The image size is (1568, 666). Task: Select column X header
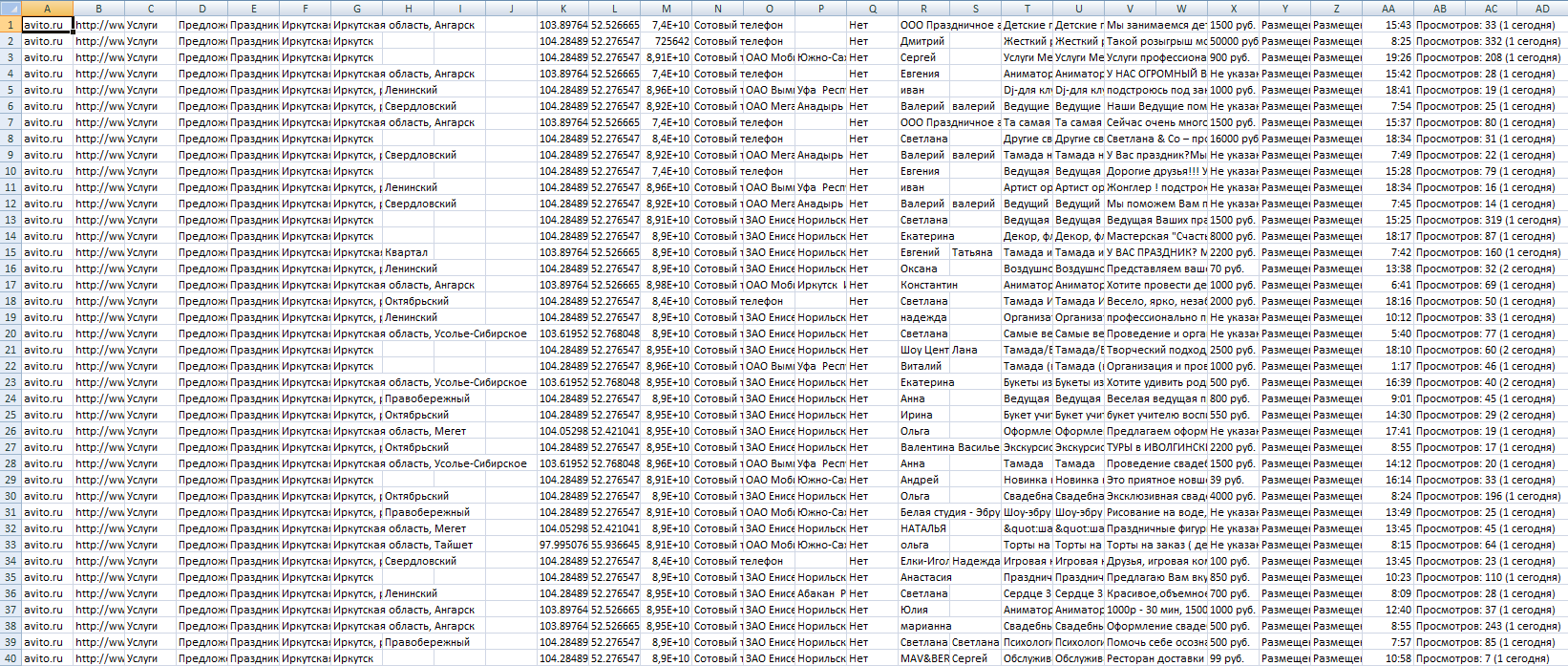pos(1233,9)
